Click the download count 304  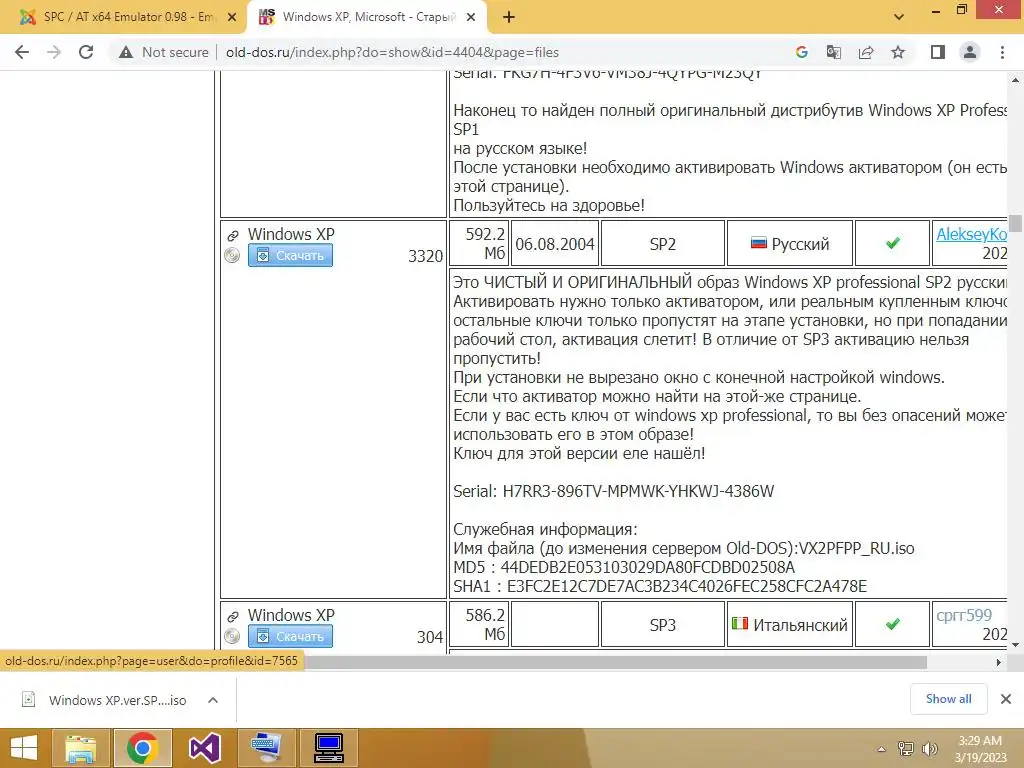(430, 637)
